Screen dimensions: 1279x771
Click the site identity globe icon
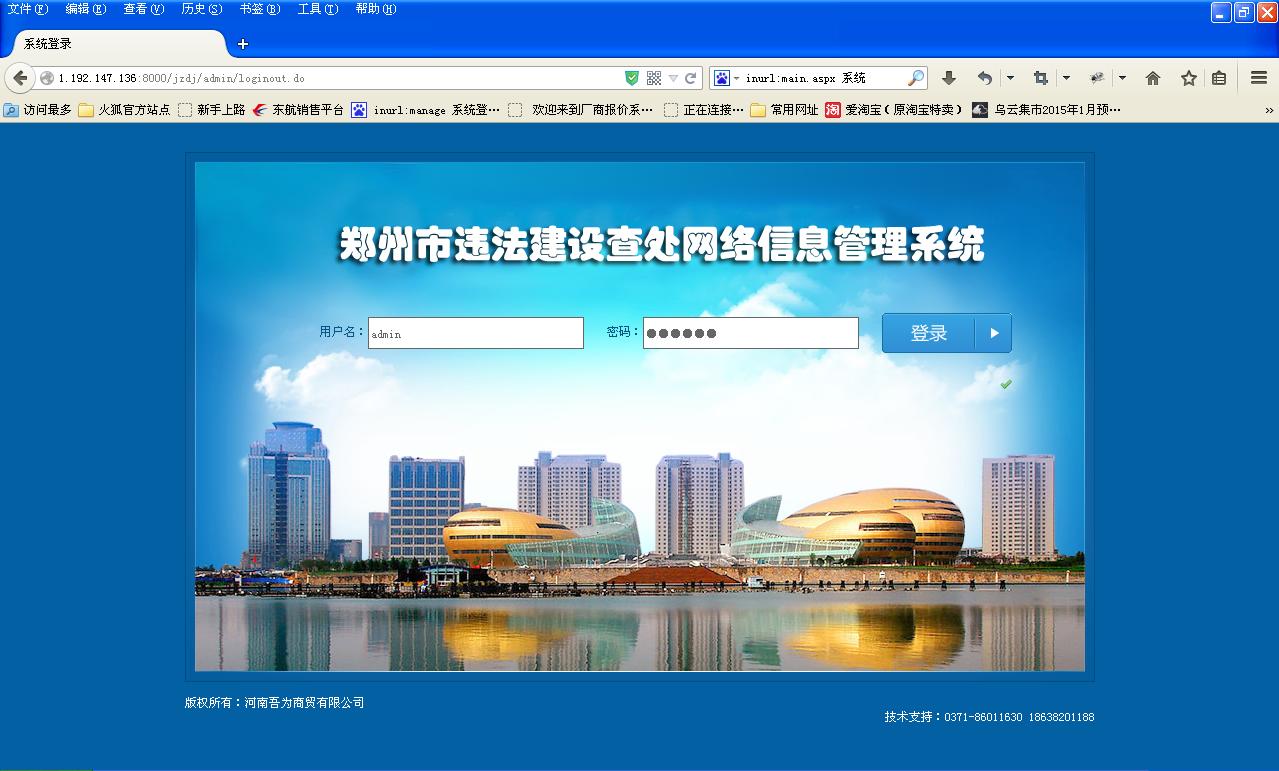[x=47, y=78]
